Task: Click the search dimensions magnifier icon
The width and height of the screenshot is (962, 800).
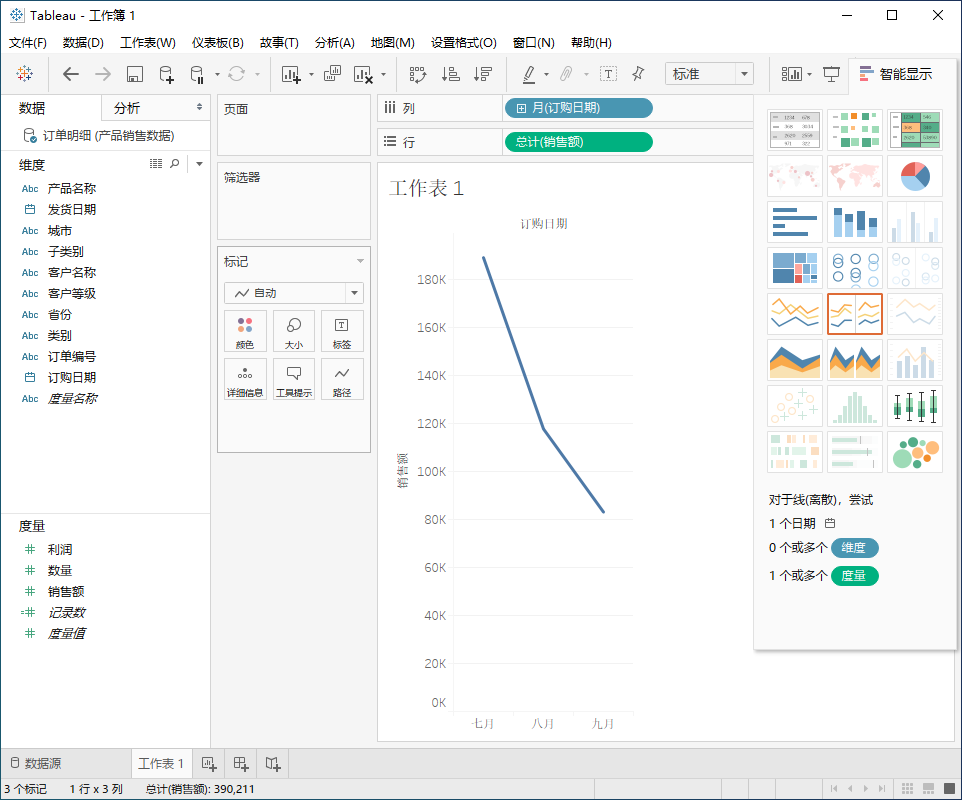Action: pos(175,163)
